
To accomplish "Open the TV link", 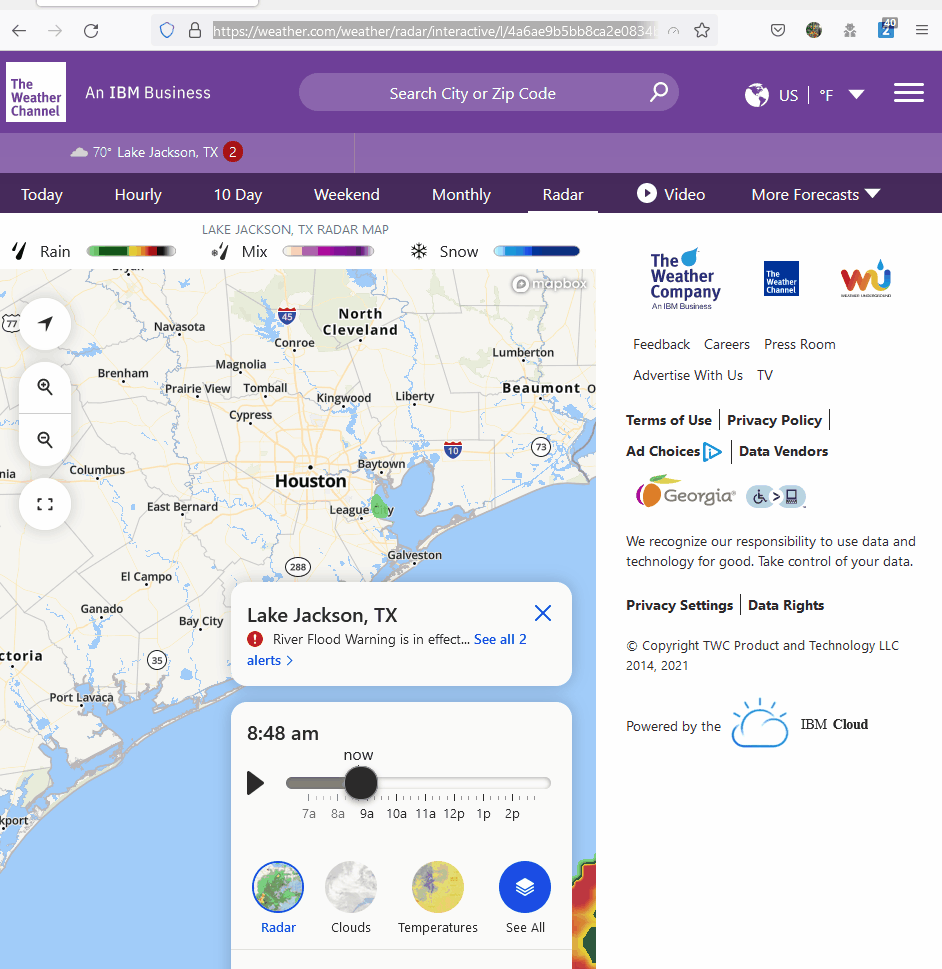I will [x=765, y=375].
